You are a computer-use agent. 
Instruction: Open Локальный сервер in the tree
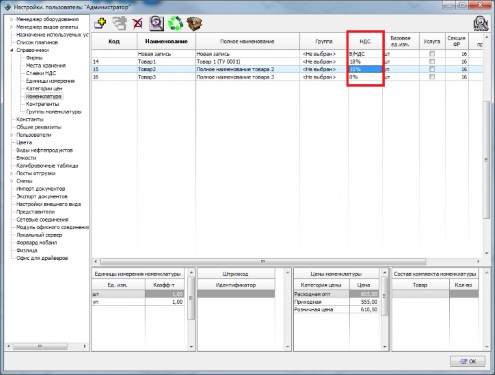point(39,235)
